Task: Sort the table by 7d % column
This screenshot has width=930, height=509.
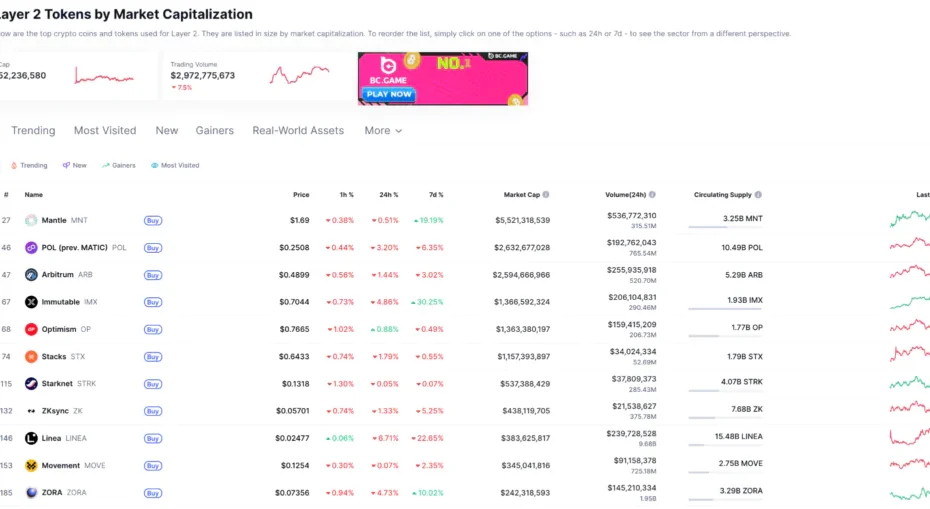Action: click(x=436, y=195)
